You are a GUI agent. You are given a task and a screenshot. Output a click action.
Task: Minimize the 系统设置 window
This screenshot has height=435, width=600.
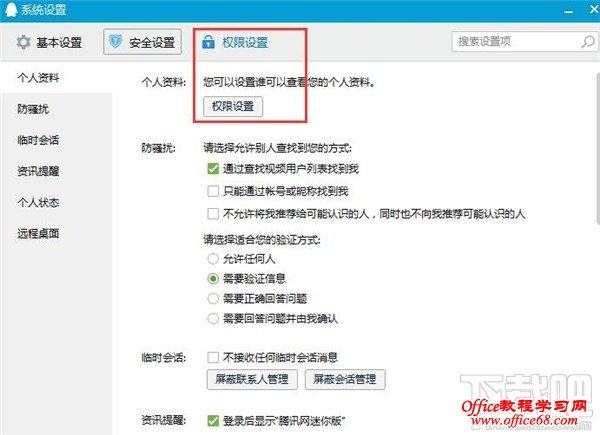(x=569, y=11)
